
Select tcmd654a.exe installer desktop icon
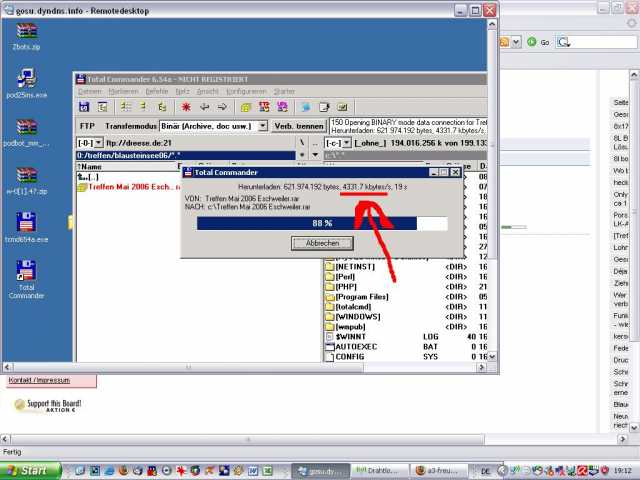point(27,227)
